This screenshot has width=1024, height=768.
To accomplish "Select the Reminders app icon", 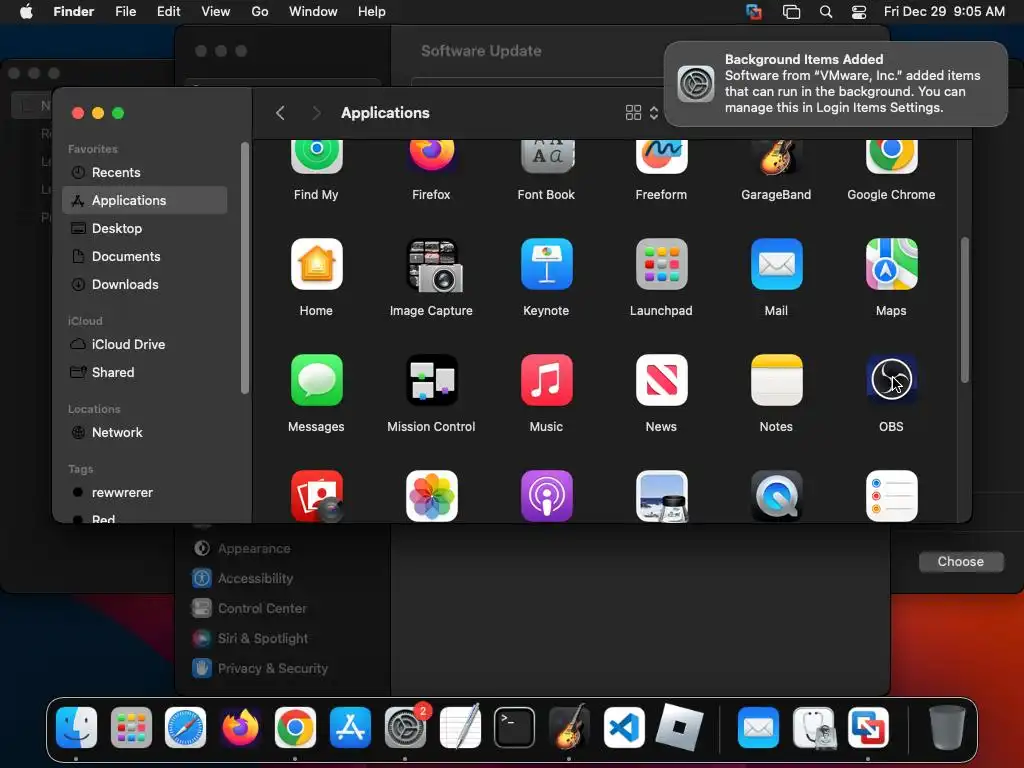I will coord(891,496).
